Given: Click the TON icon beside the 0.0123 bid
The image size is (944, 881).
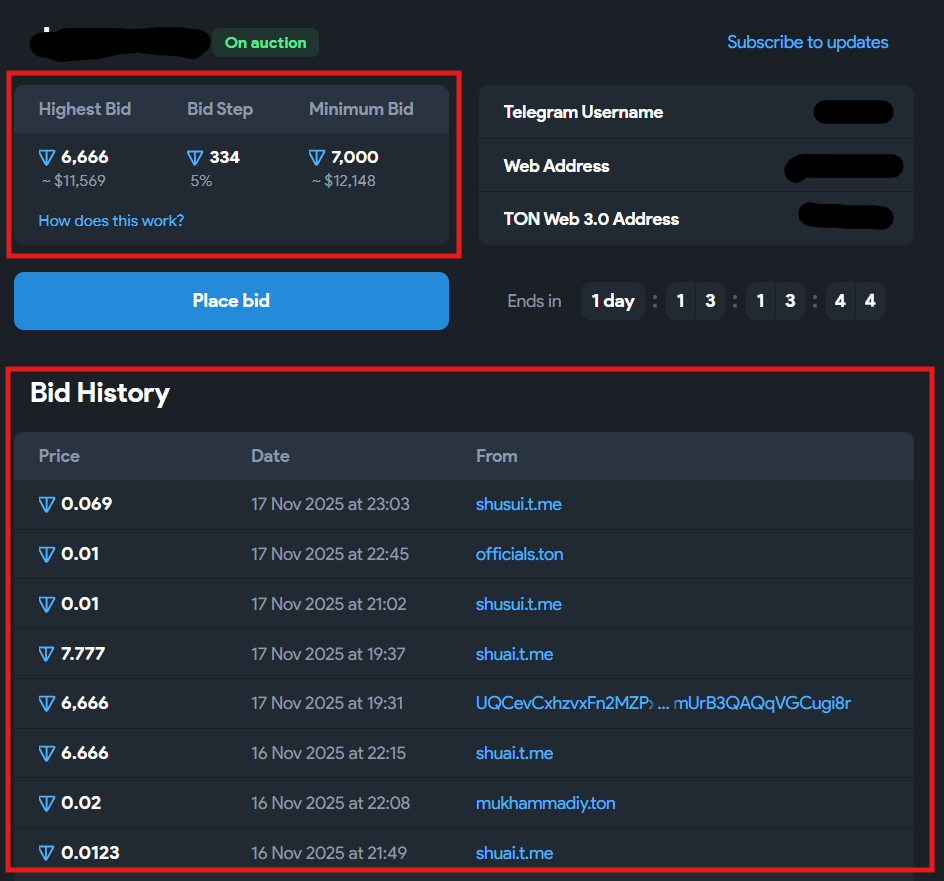Looking at the screenshot, I should coord(47,853).
